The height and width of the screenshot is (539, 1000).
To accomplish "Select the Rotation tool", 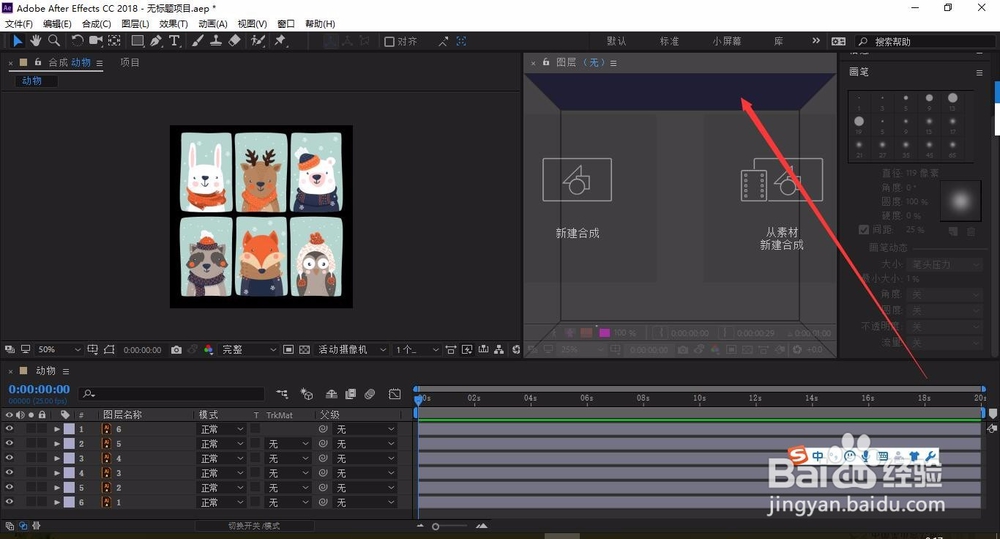I will click(77, 41).
